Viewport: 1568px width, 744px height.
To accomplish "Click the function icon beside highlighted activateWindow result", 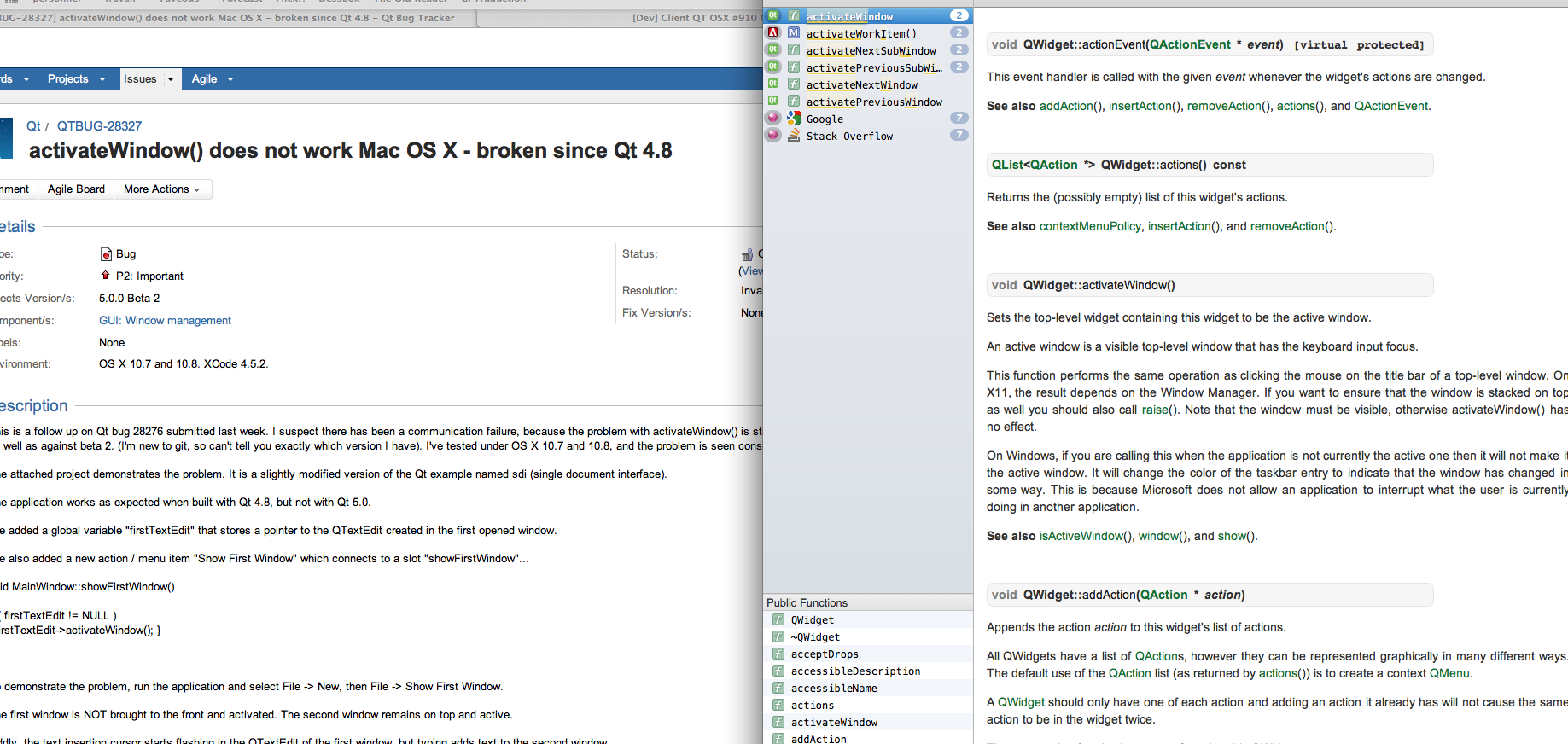I will click(x=794, y=16).
